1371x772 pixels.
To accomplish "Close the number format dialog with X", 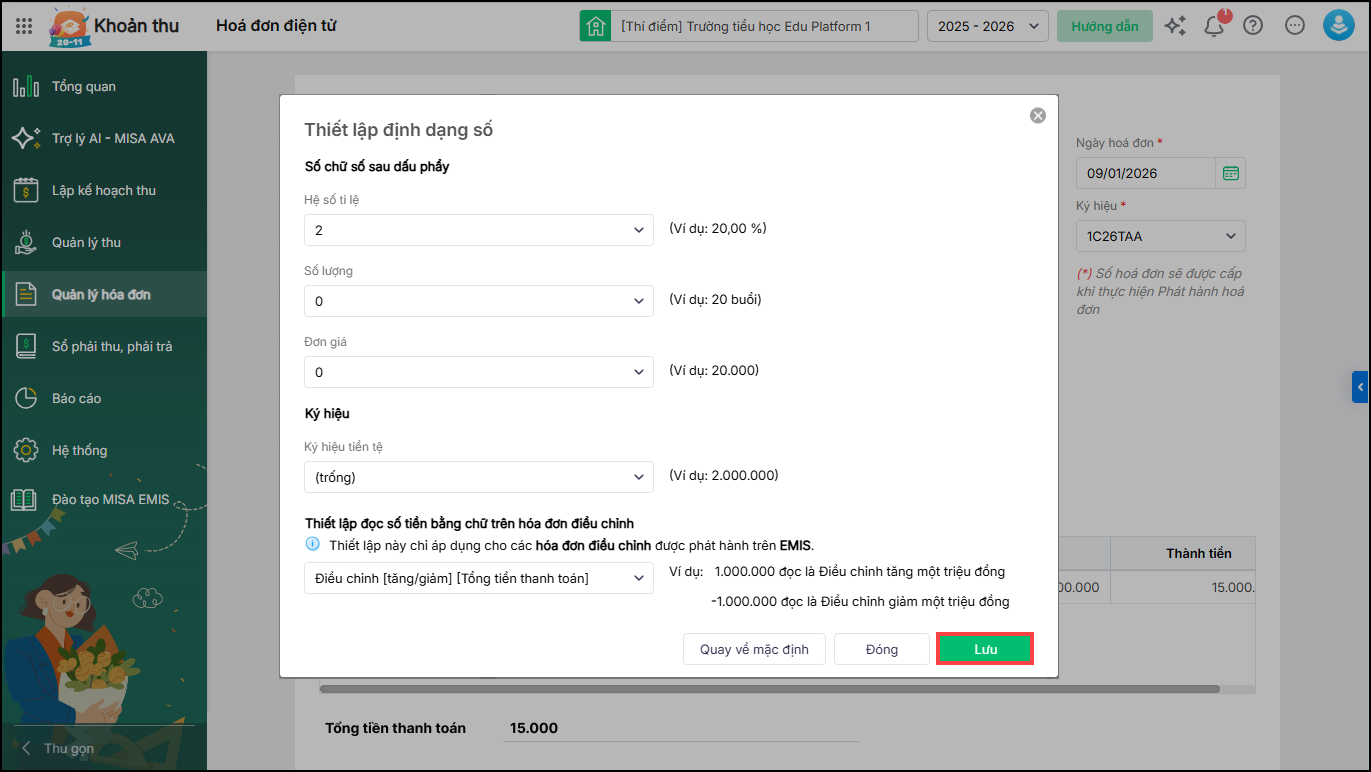I will coord(1038,116).
